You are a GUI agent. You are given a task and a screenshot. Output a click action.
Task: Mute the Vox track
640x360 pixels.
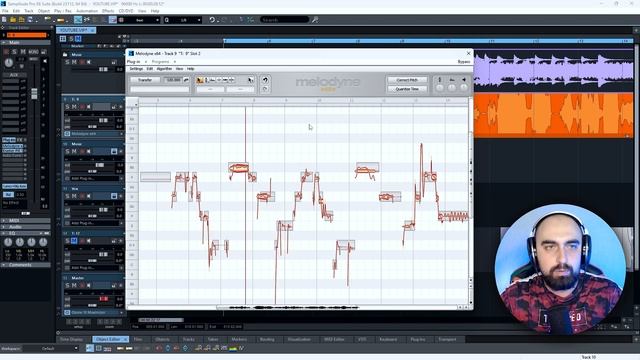point(74,196)
